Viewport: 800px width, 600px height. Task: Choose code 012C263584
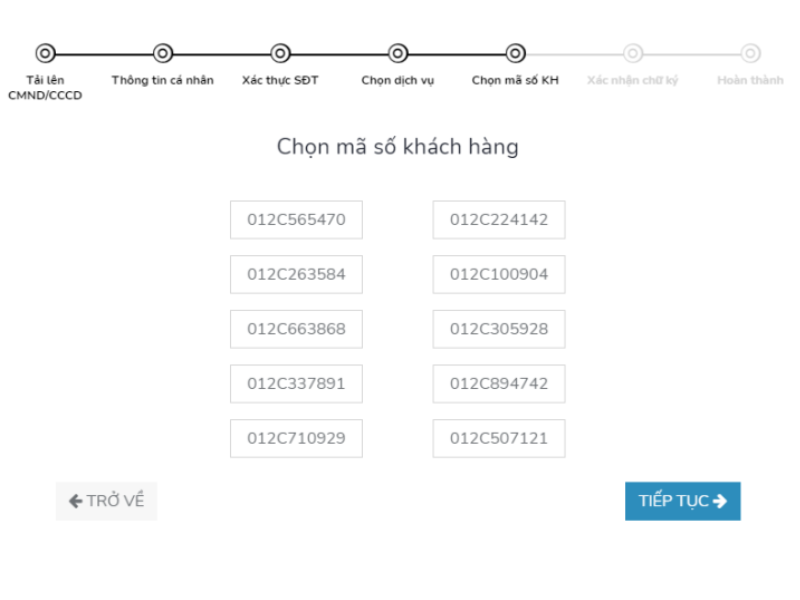coord(296,274)
